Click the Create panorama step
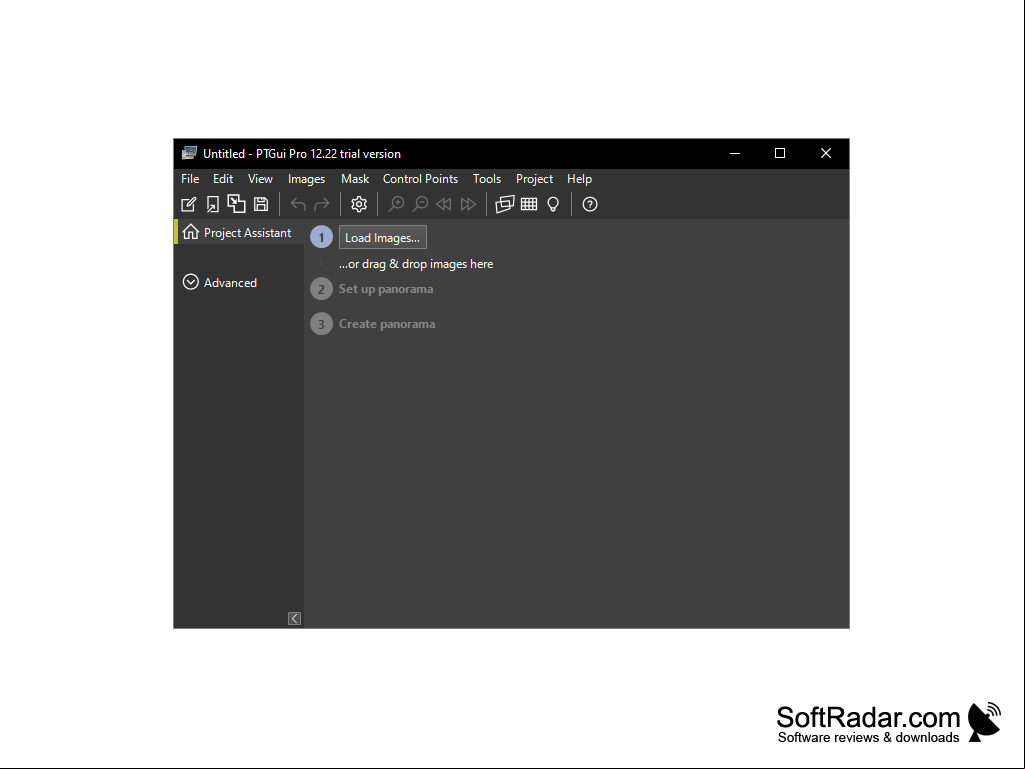Screen dimensions: 1025x769 [x=387, y=324]
